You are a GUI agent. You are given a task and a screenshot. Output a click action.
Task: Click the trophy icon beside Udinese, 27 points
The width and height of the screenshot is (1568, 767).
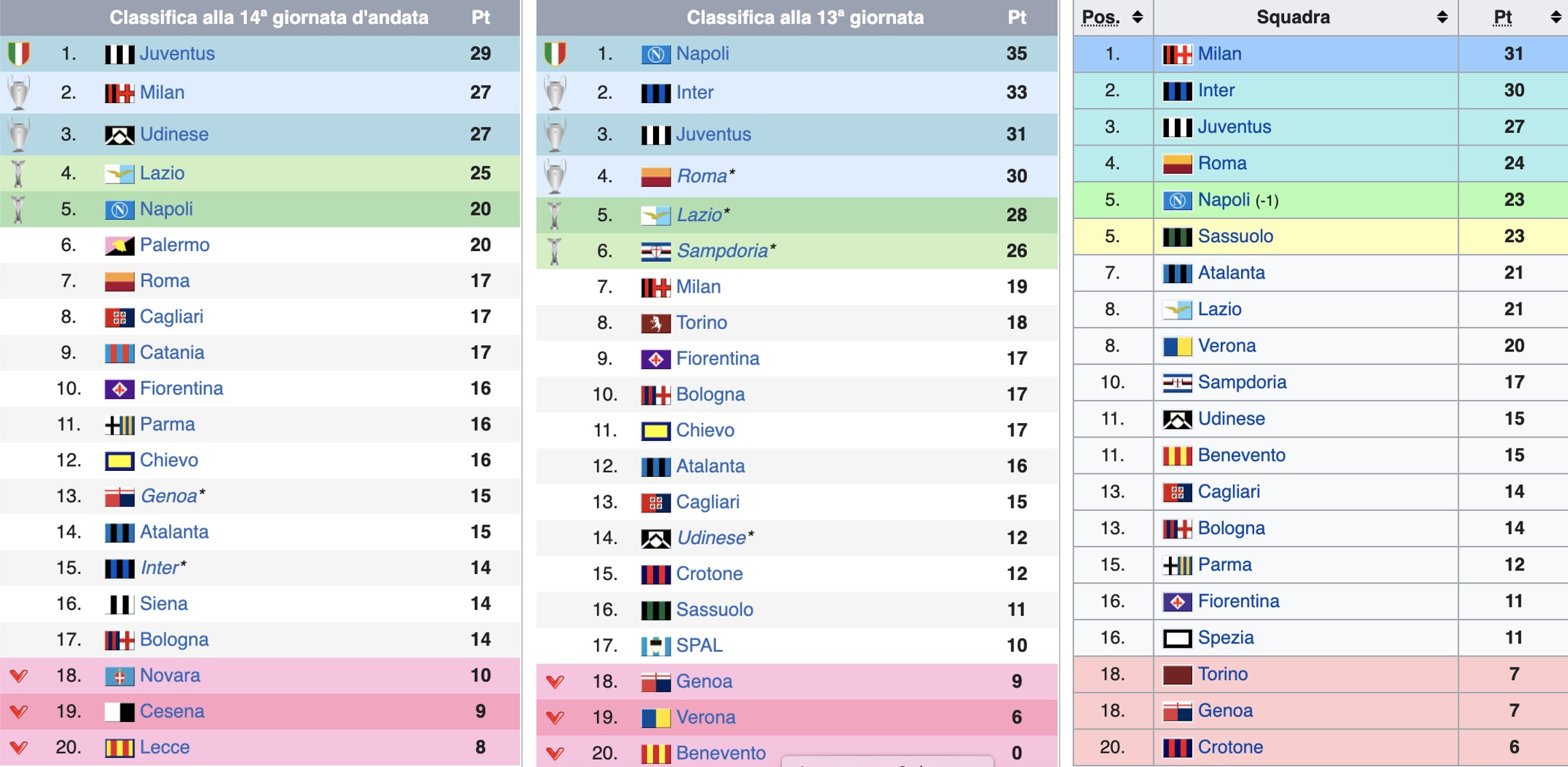click(19, 134)
